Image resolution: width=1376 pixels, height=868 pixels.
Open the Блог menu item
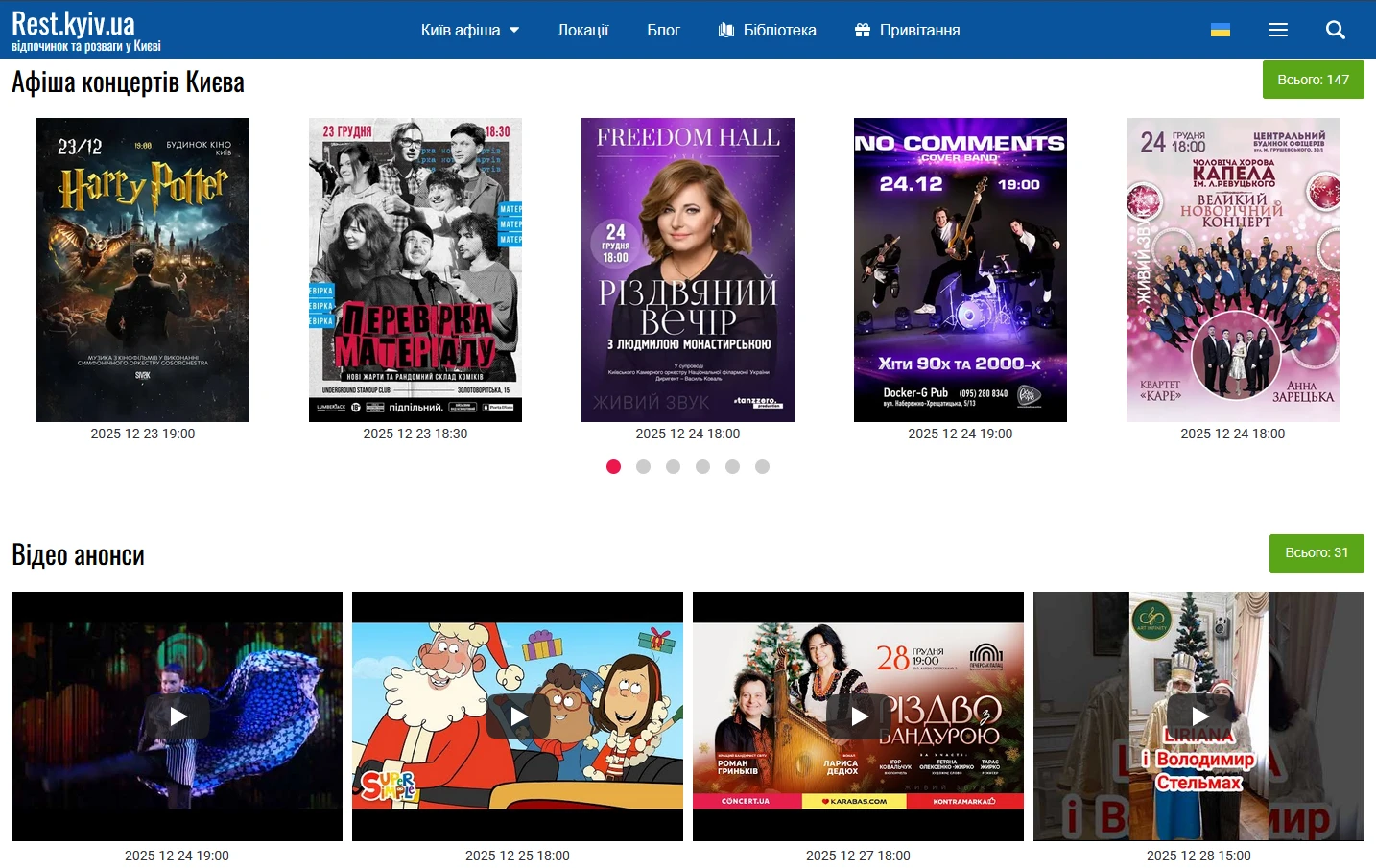663,30
